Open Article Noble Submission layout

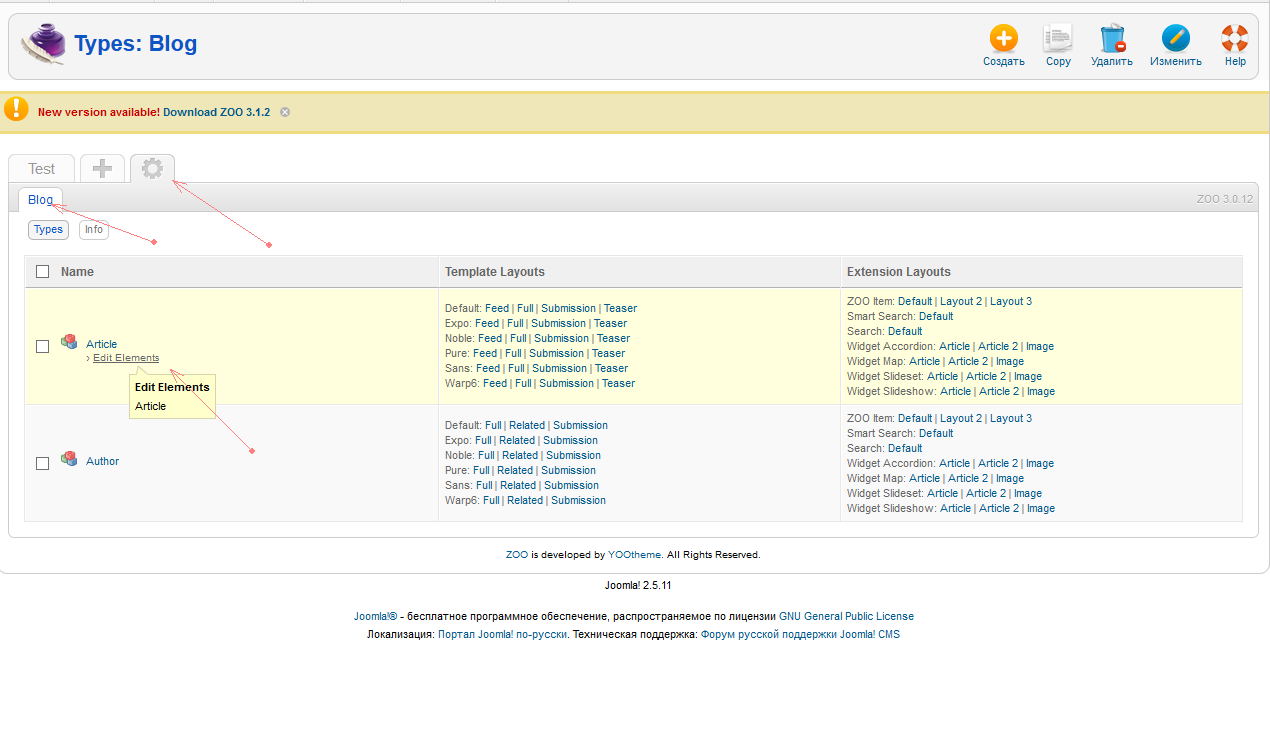[x=561, y=338]
